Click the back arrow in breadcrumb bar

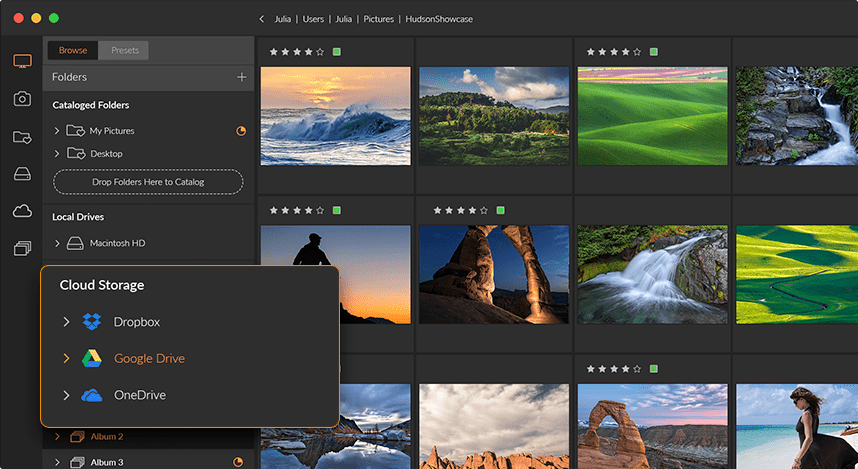[x=262, y=19]
